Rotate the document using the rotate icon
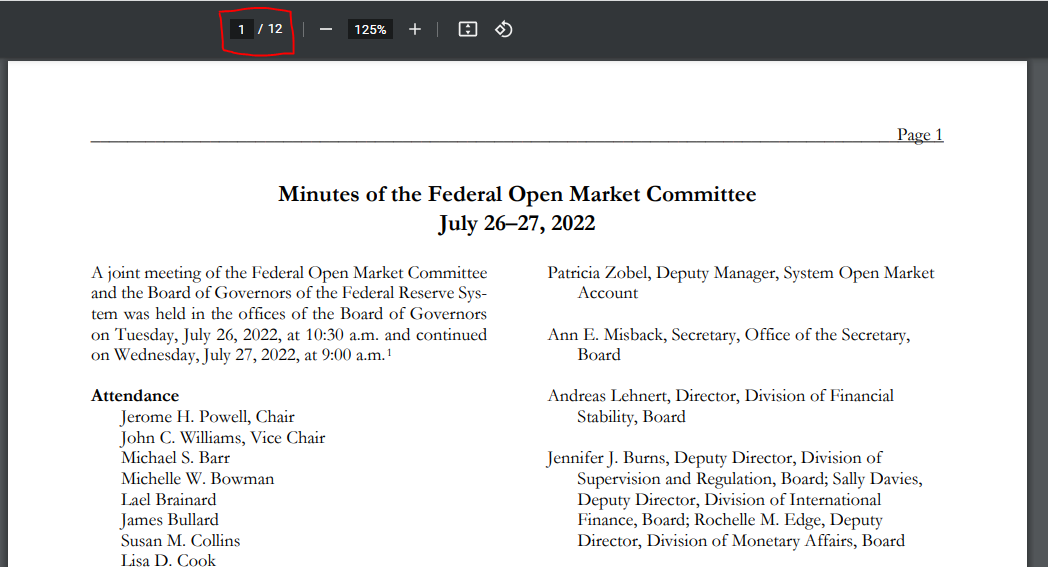The width and height of the screenshot is (1048, 567). click(x=503, y=29)
